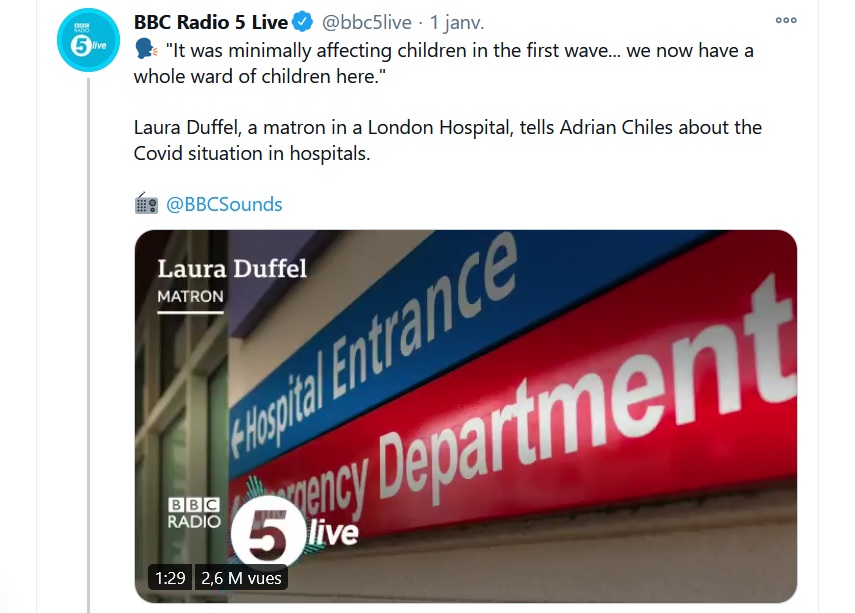Click the 1:29 video duration badge
The height and width of the screenshot is (613, 855).
click(170, 578)
